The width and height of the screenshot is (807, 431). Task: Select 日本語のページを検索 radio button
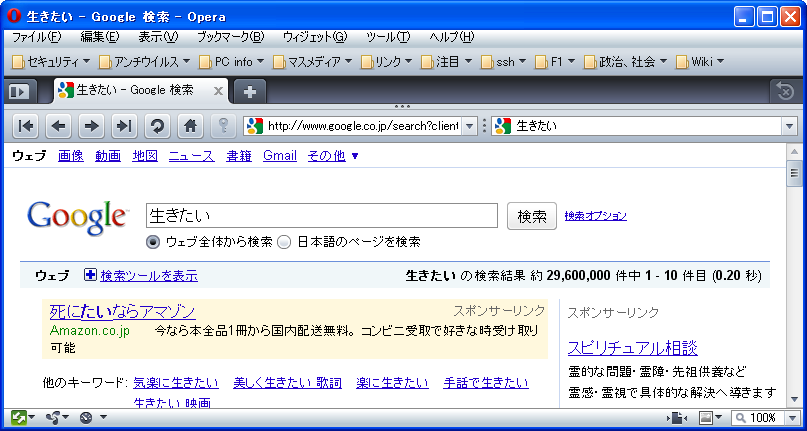pos(285,242)
